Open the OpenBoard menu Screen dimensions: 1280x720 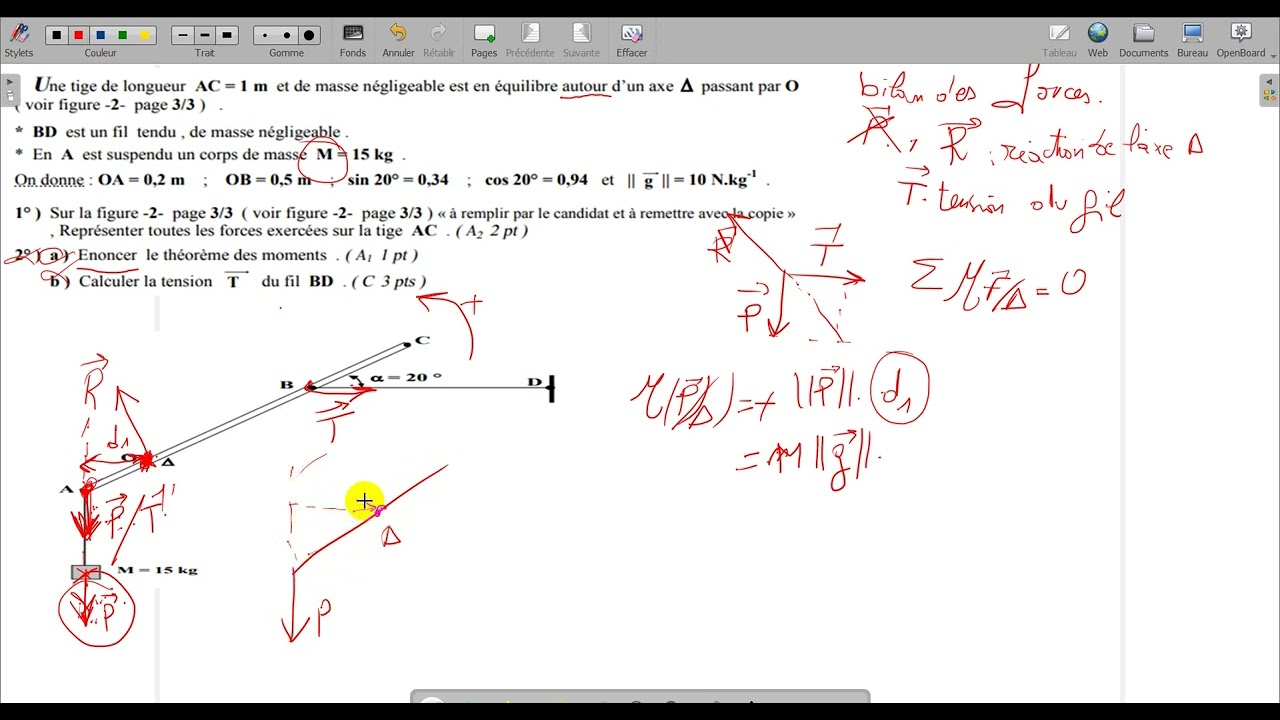(1241, 40)
